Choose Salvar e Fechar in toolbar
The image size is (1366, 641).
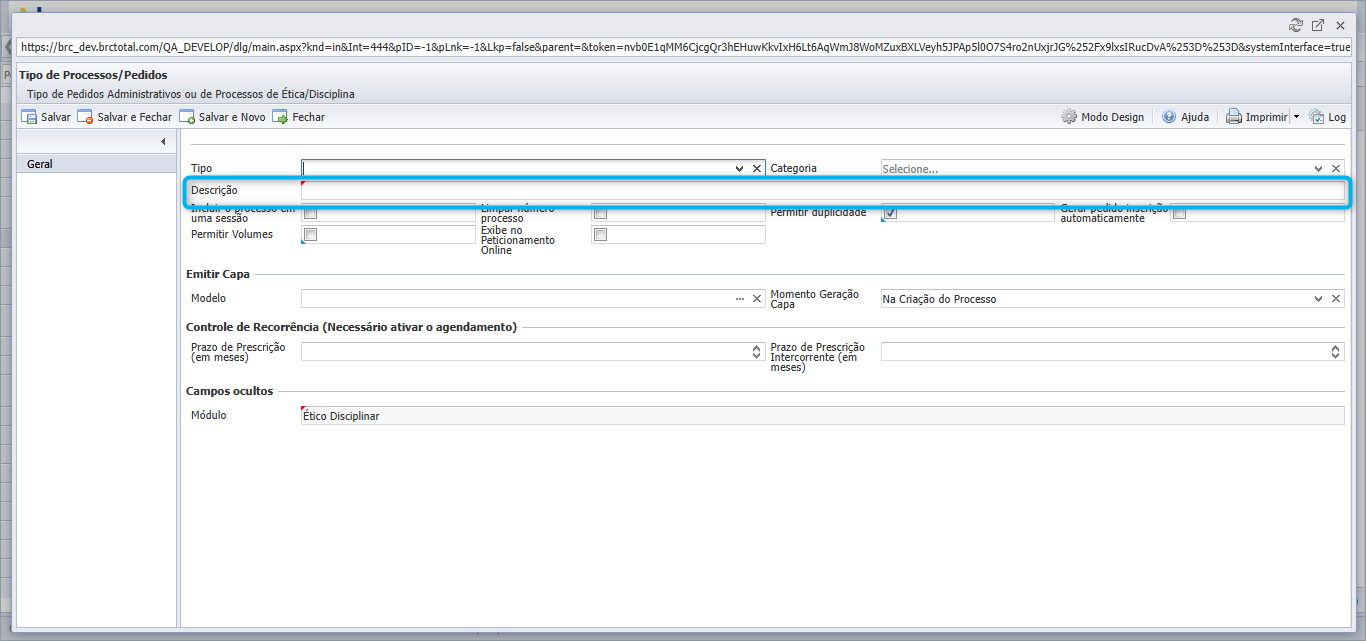click(x=125, y=117)
